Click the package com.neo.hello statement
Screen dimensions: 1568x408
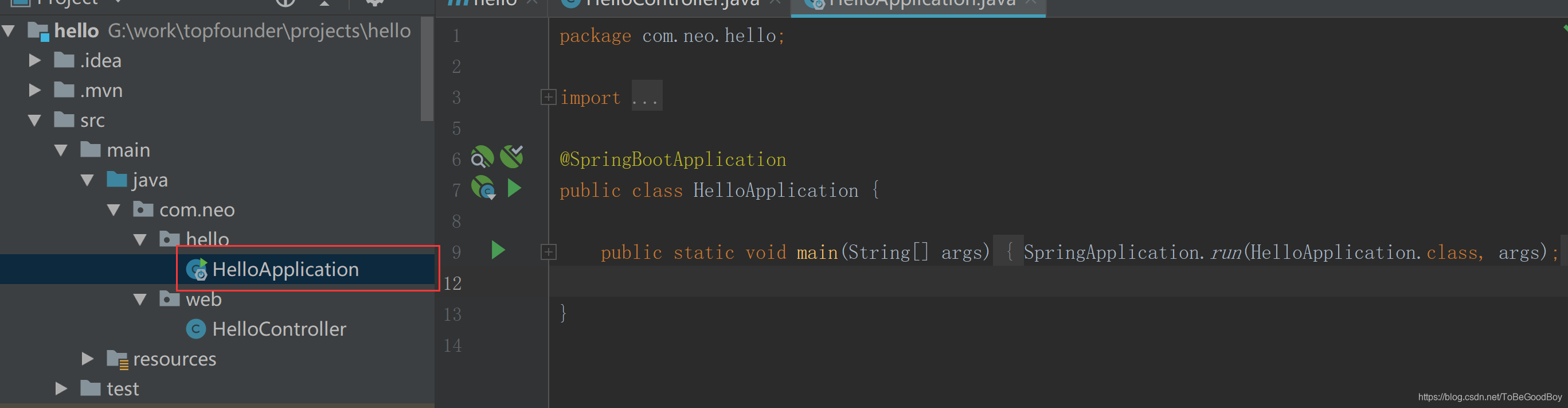[672, 36]
